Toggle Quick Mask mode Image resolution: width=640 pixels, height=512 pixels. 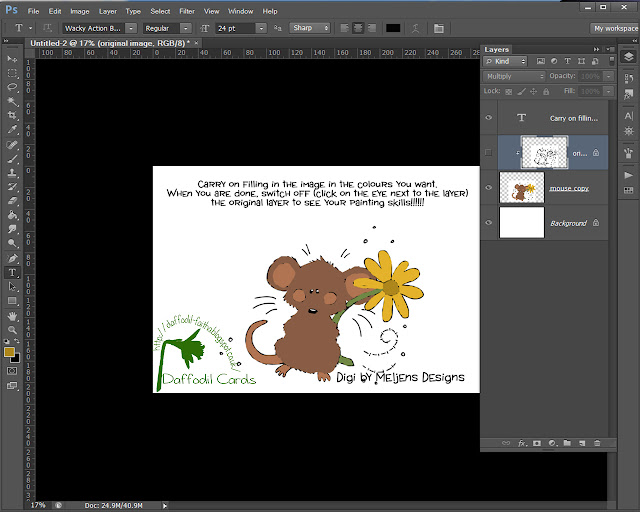[x=12, y=371]
